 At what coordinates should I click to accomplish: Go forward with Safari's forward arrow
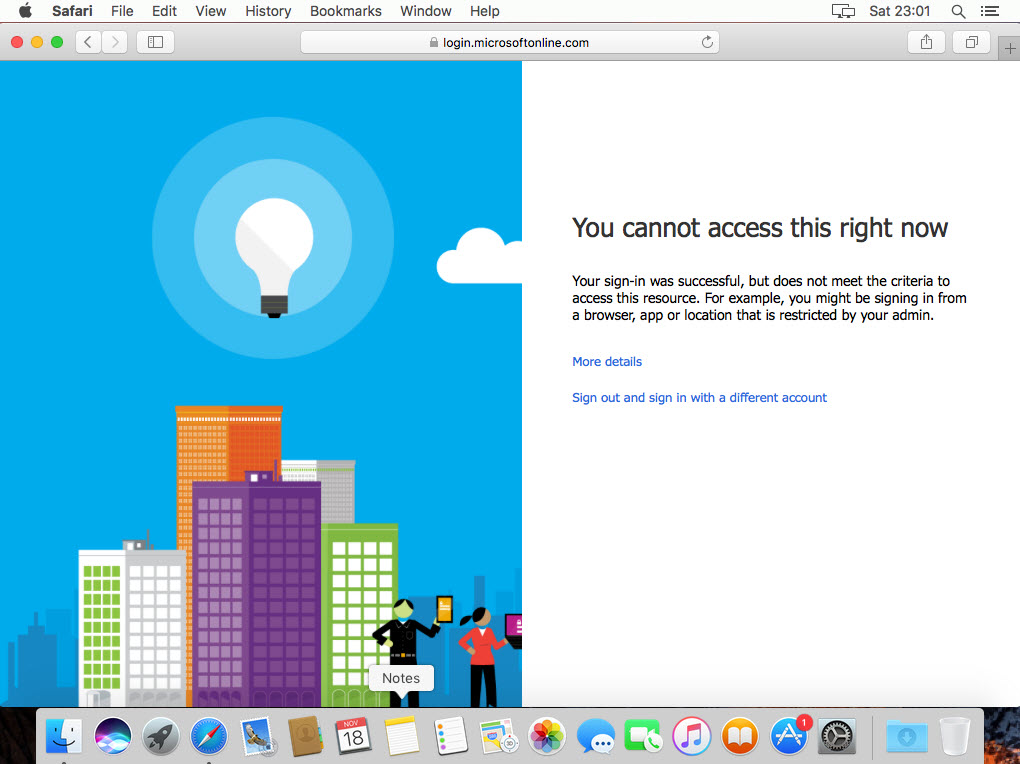coord(114,42)
